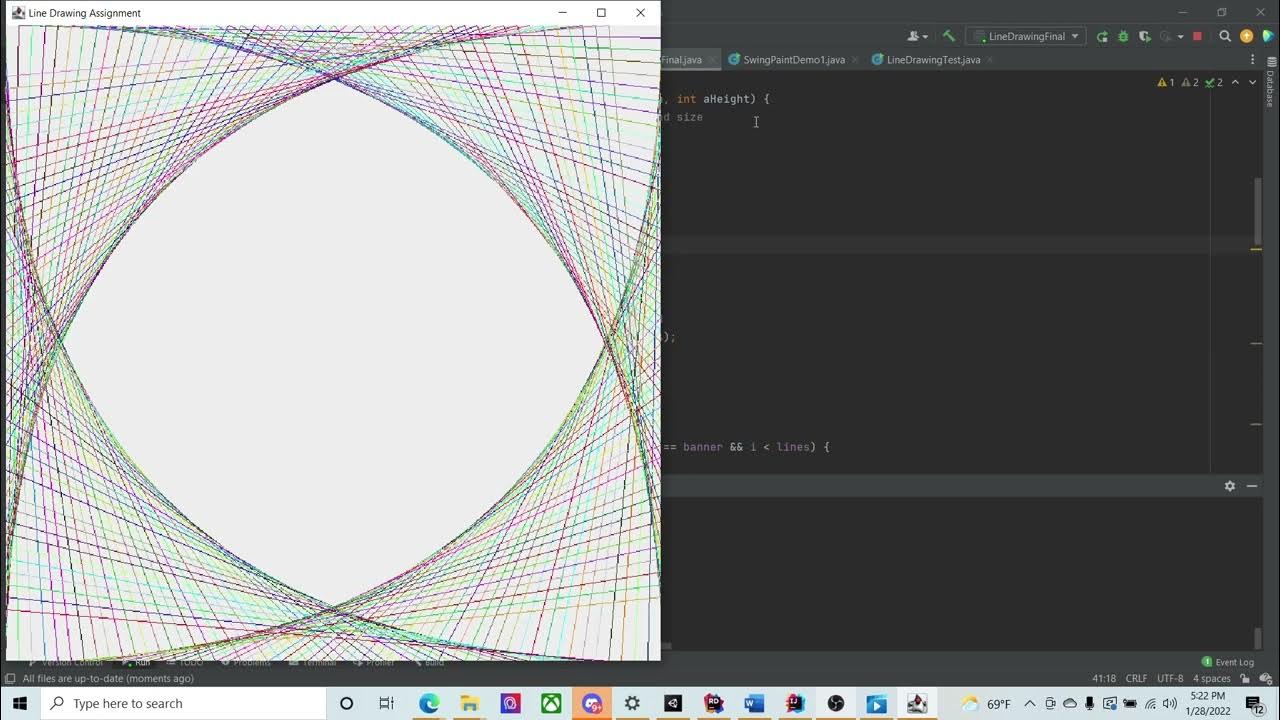
Task: Open Search Everywhere via the magnifier icon
Action: 1225,36
